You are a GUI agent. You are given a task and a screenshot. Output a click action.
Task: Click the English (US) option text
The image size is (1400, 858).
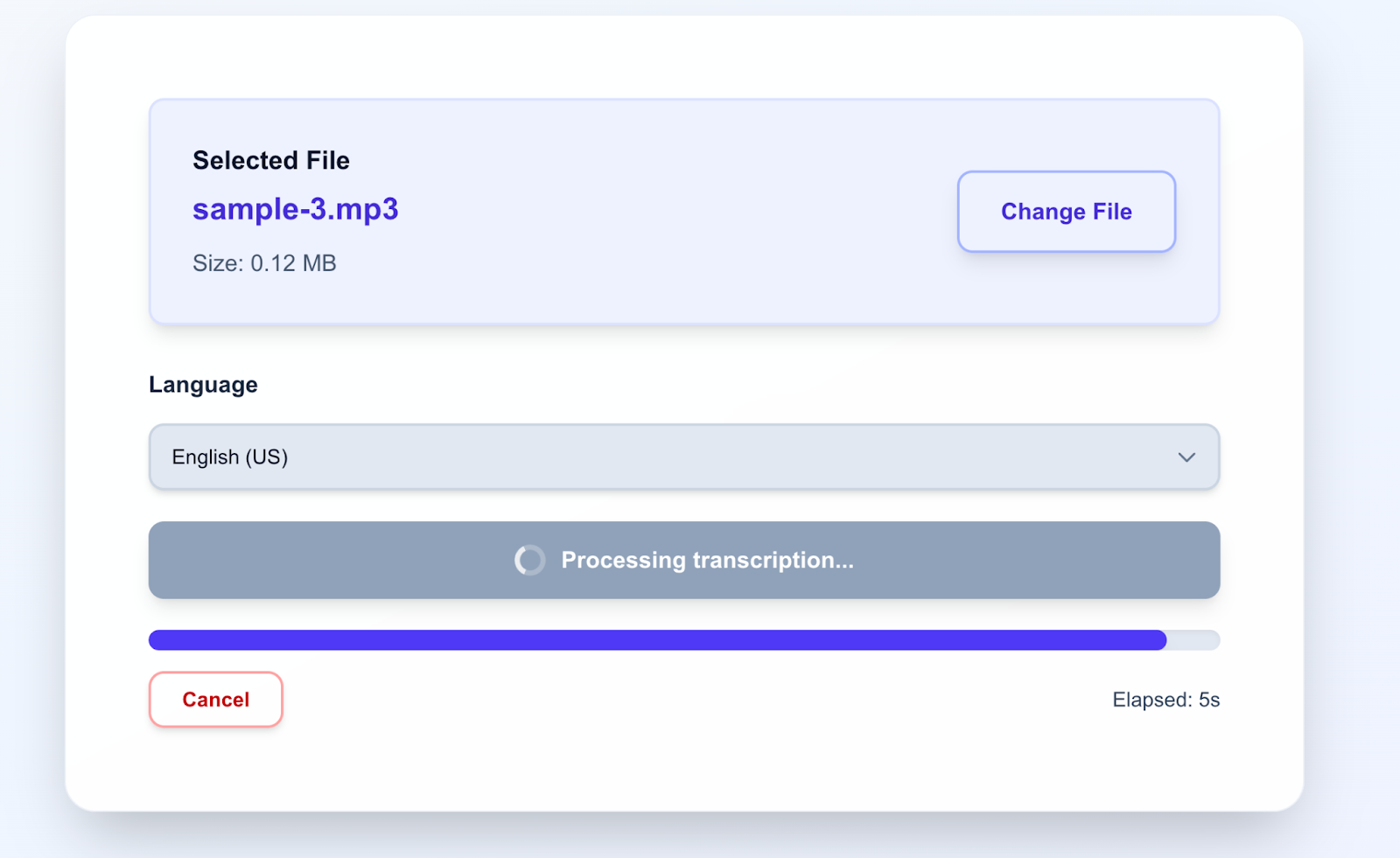pos(230,457)
